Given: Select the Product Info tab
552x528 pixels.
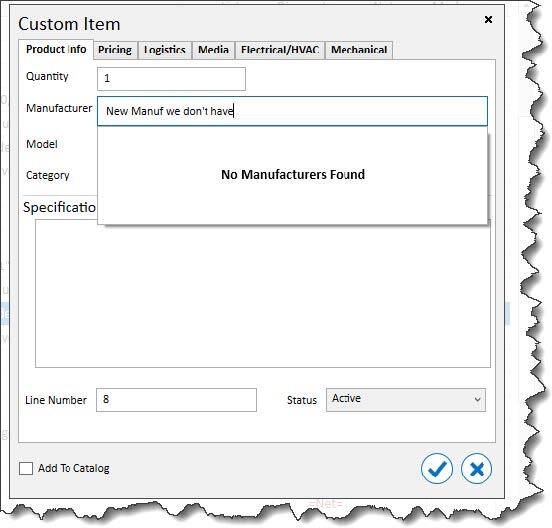Looking at the screenshot, I should 56,49.
